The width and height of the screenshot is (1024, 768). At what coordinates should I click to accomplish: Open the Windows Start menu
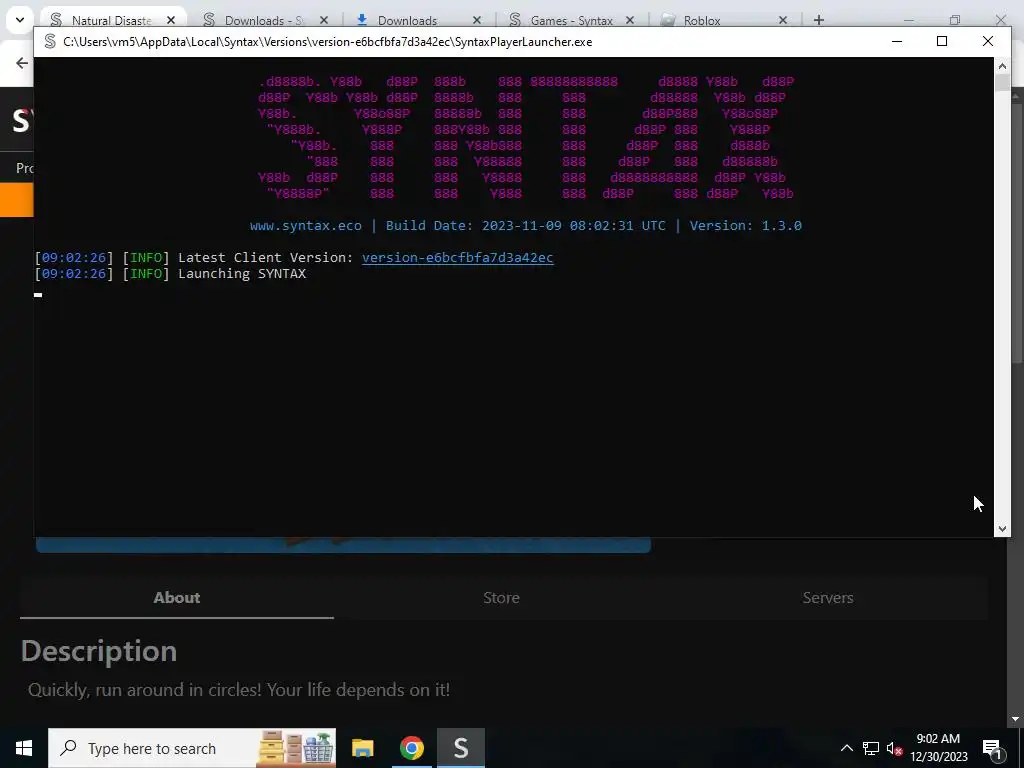click(x=24, y=748)
